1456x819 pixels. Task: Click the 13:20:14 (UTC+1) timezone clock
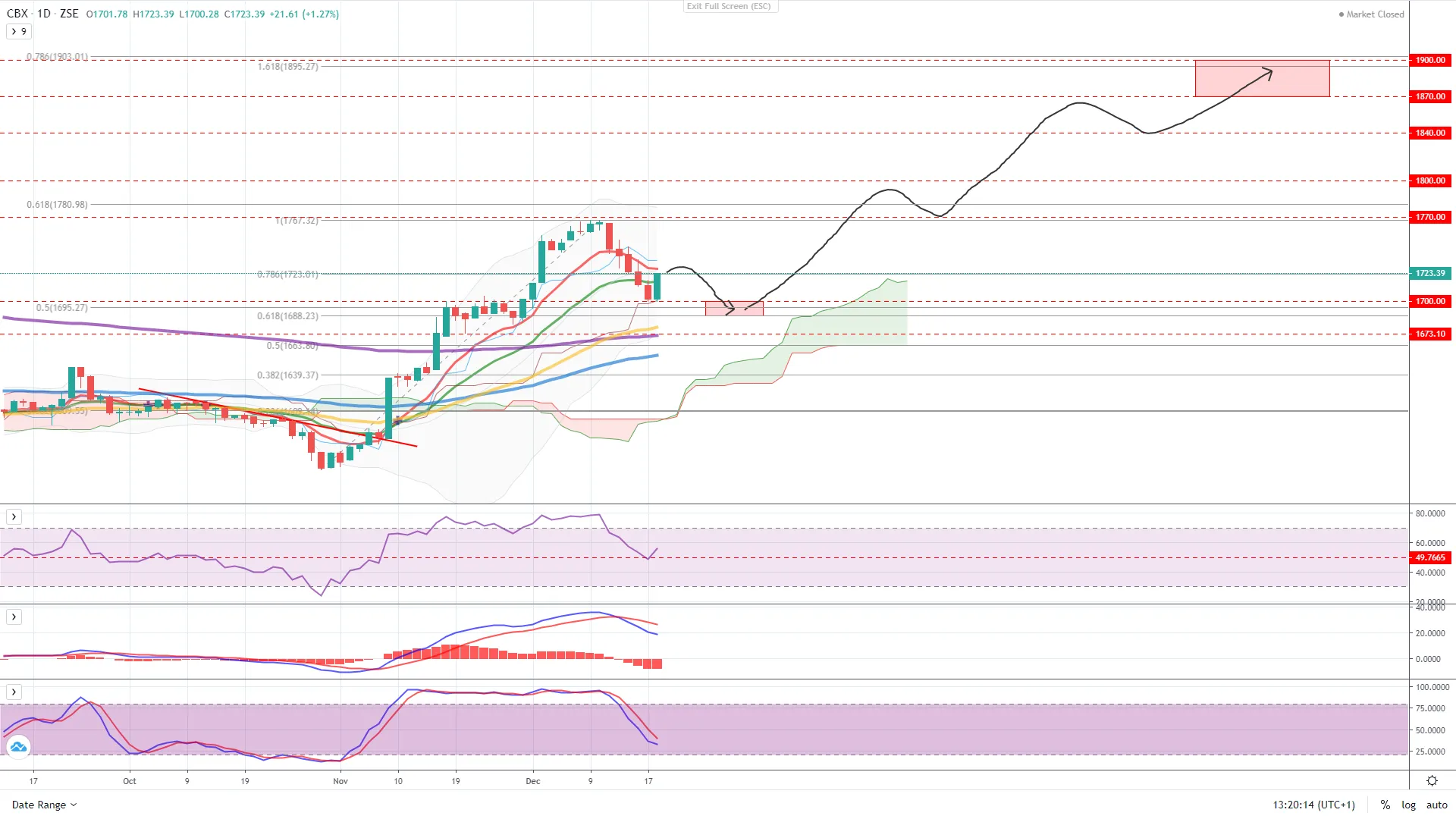click(x=1313, y=805)
